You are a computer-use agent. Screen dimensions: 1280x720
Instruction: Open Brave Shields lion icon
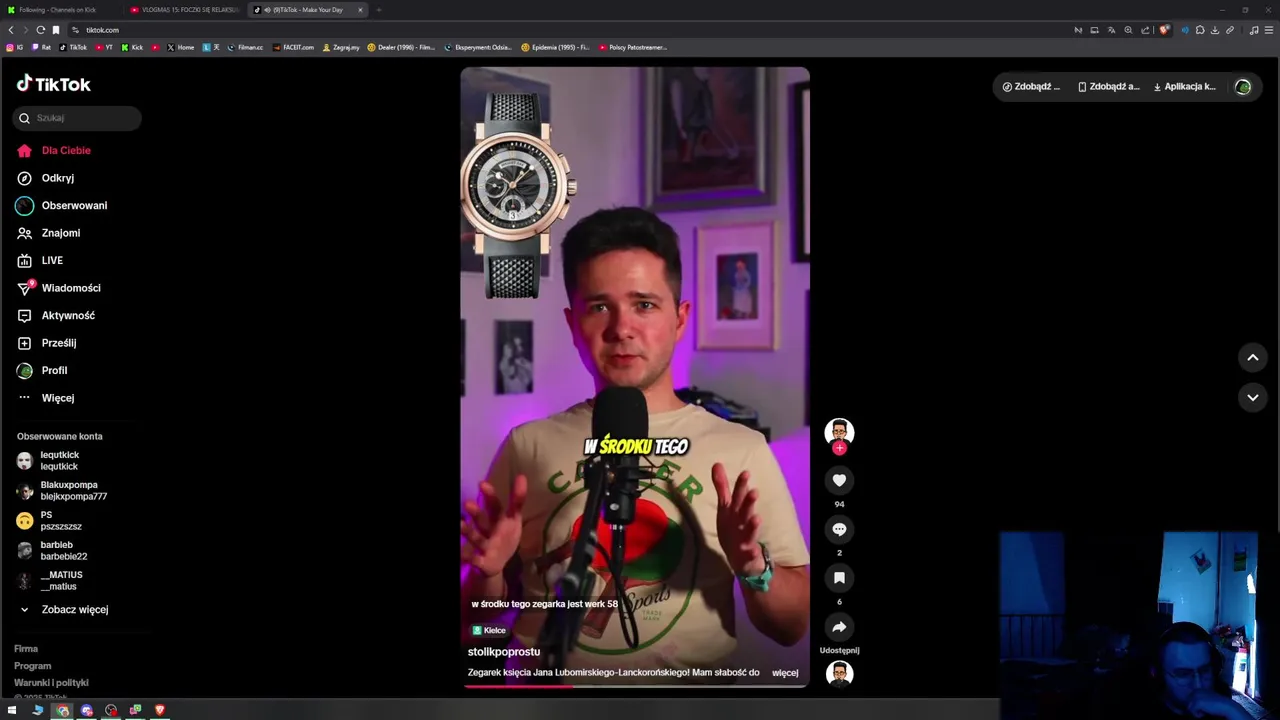(1164, 30)
